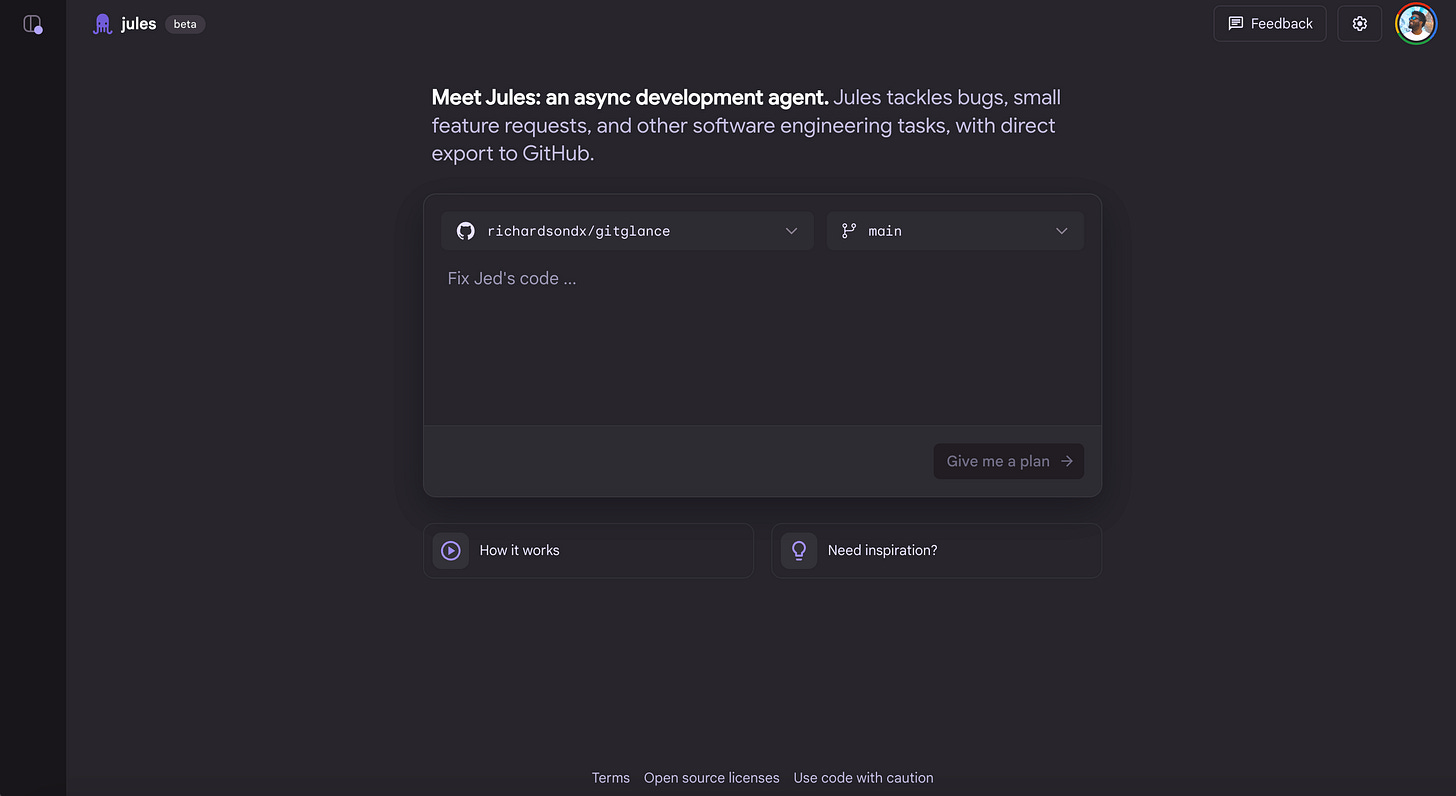Open the Open source licenses link
The image size is (1456, 796).
(x=712, y=778)
